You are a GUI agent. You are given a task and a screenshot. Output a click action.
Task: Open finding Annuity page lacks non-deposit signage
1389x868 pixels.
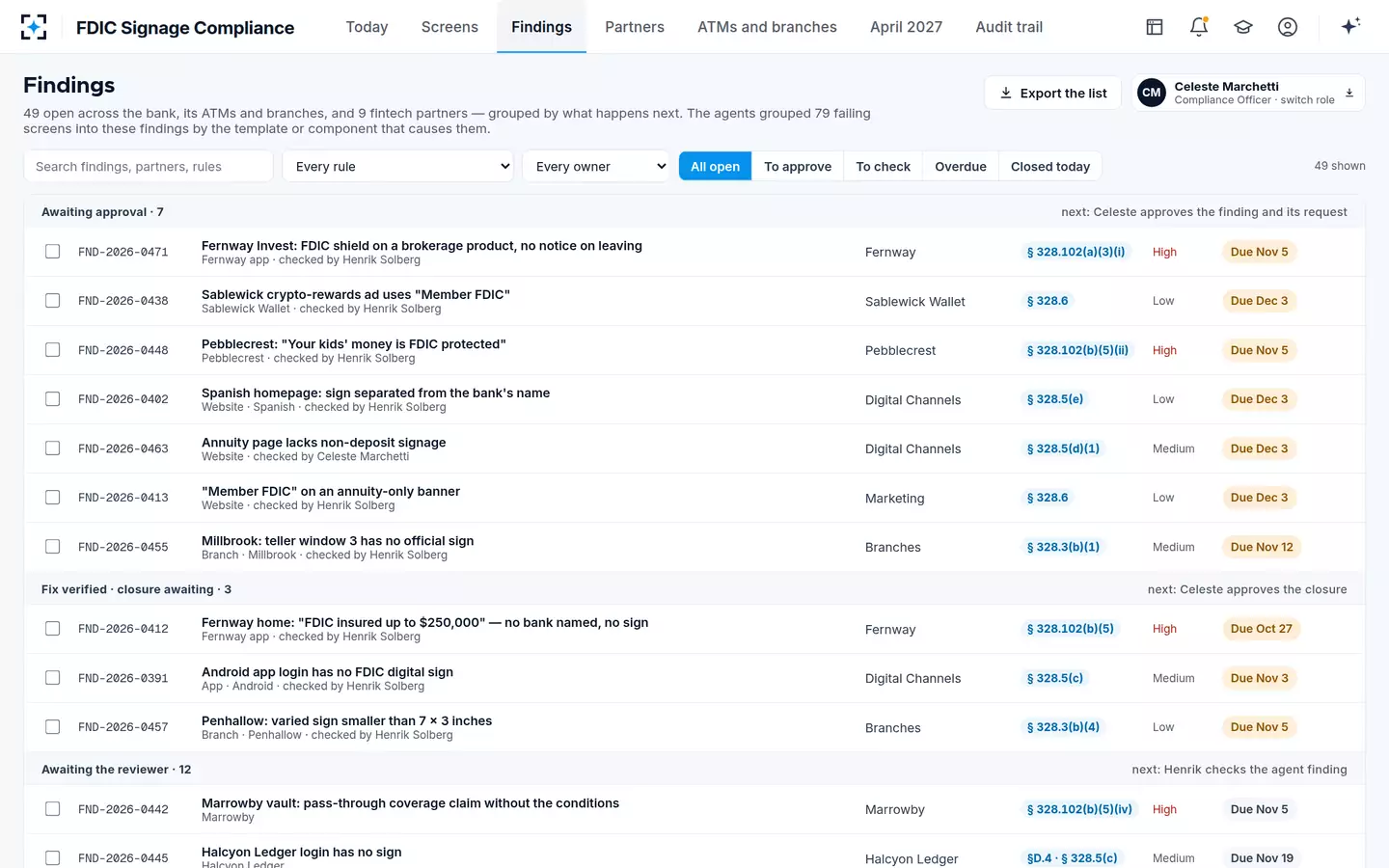[x=323, y=443]
